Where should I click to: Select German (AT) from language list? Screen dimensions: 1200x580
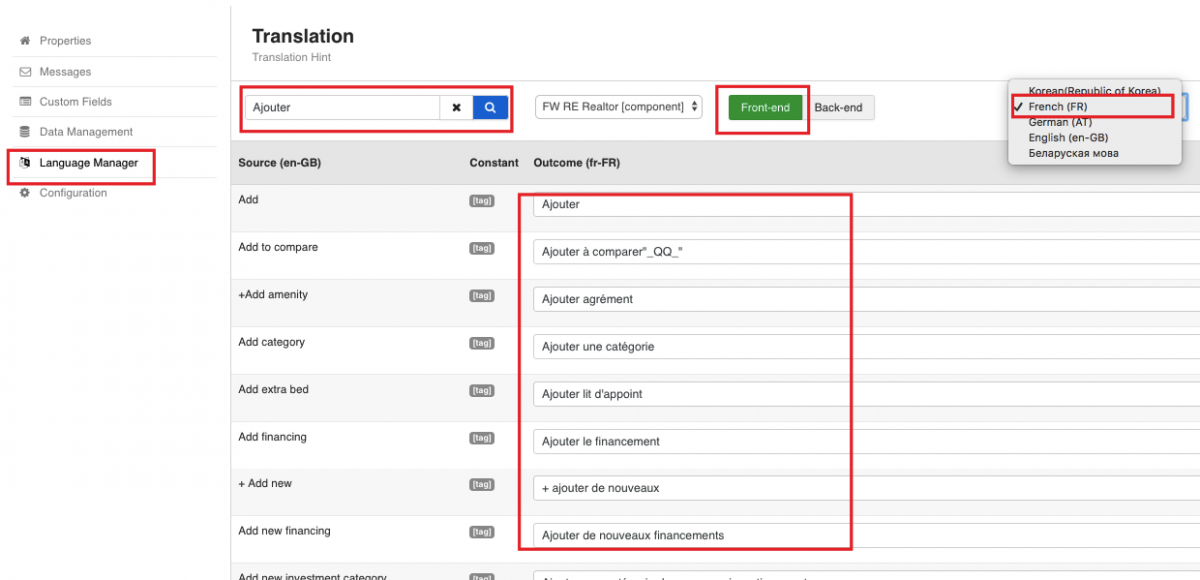coord(1060,122)
